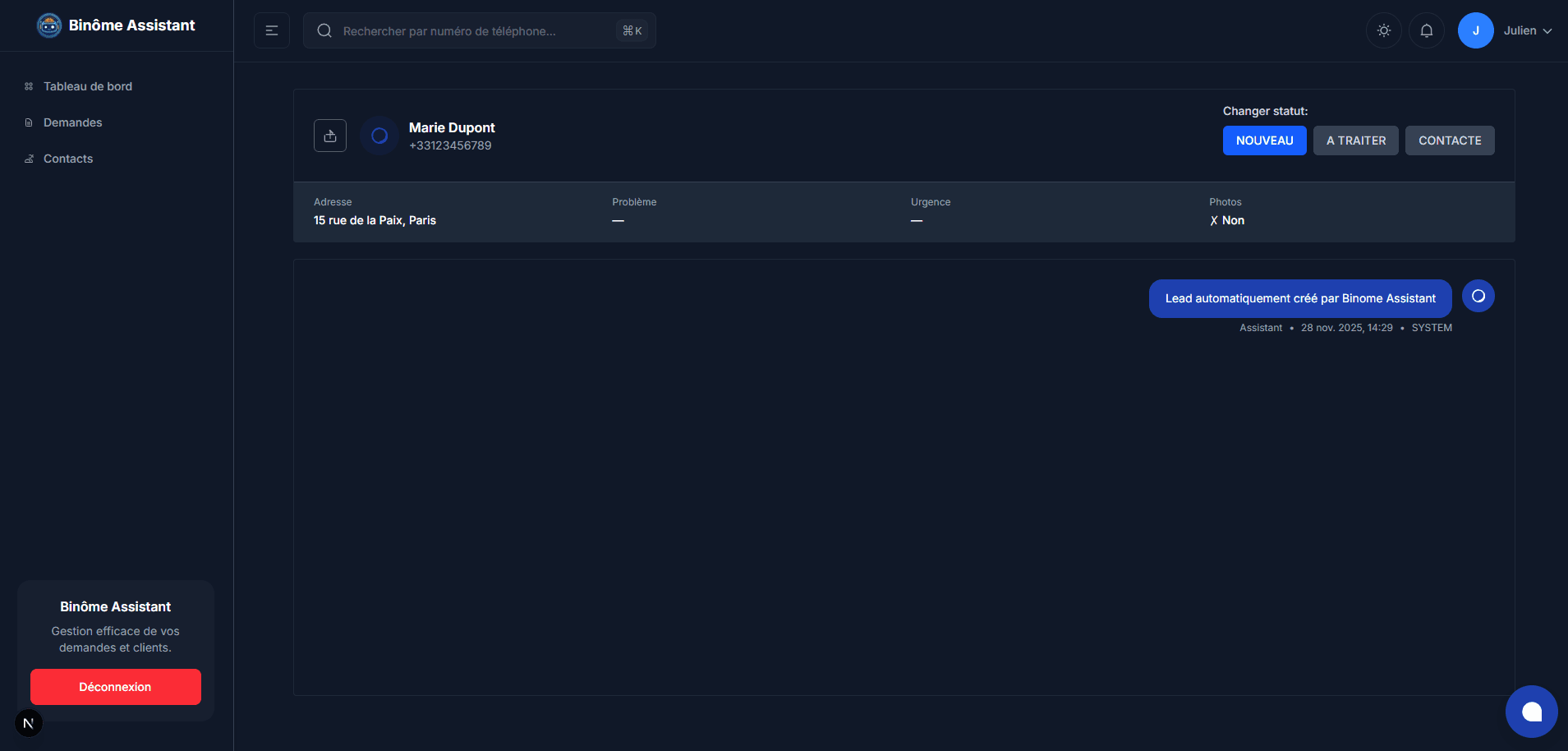The image size is (1568, 751).
Task: Toggle the sidebar collapse hamburger button
Action: 272,30
